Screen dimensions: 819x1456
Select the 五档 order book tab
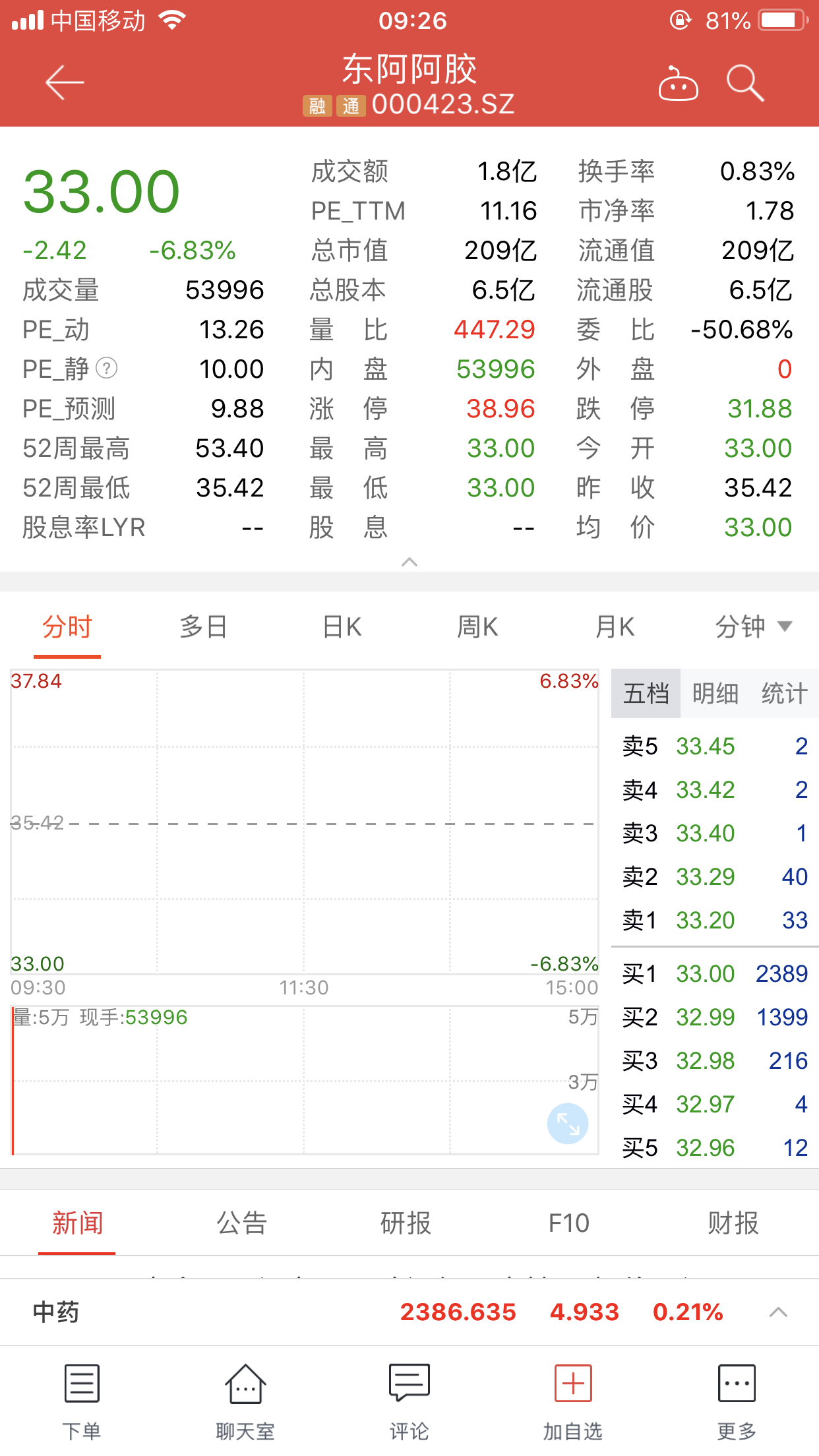(646, 694)
